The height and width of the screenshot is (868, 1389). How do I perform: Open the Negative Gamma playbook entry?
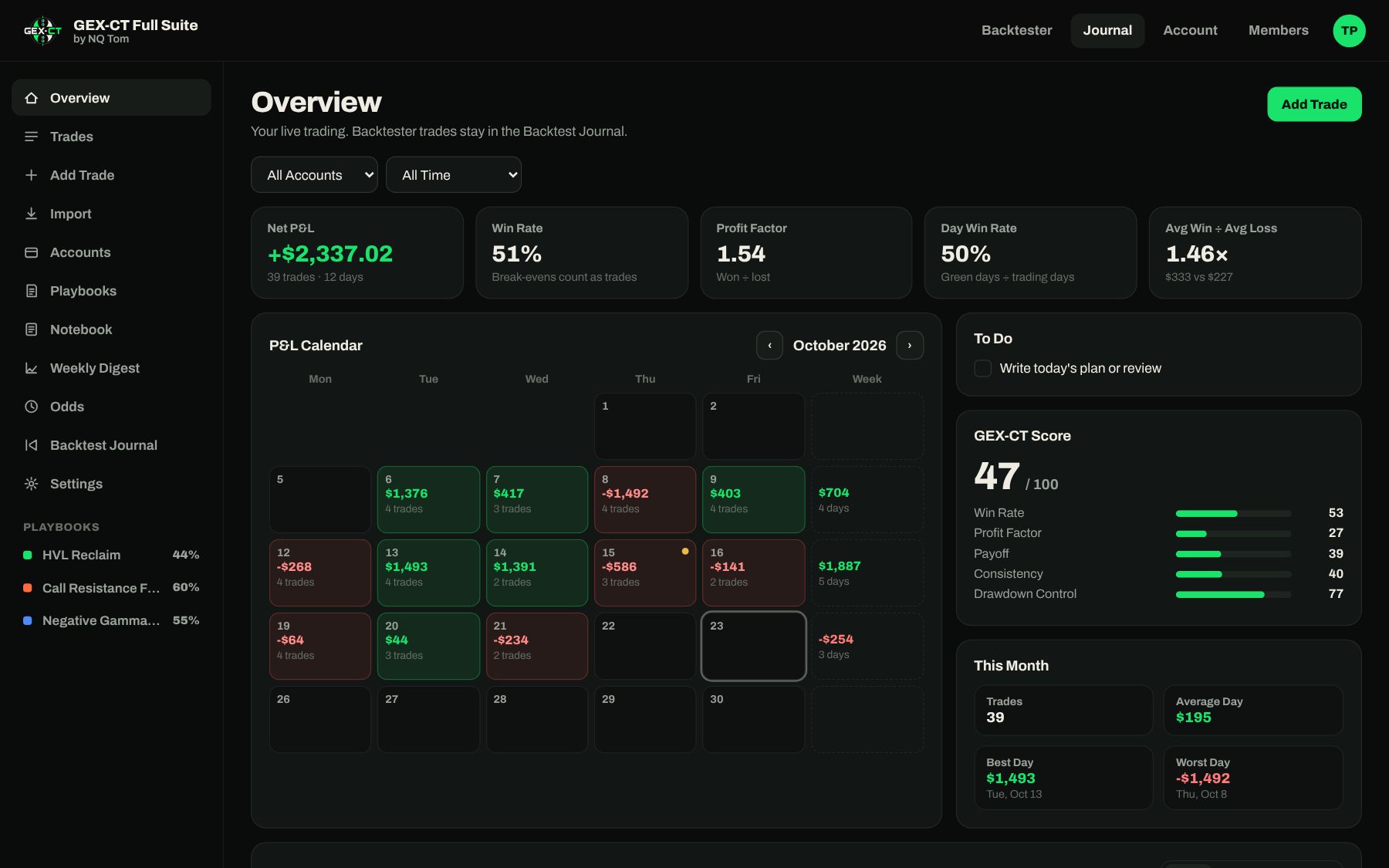point(111,620)
